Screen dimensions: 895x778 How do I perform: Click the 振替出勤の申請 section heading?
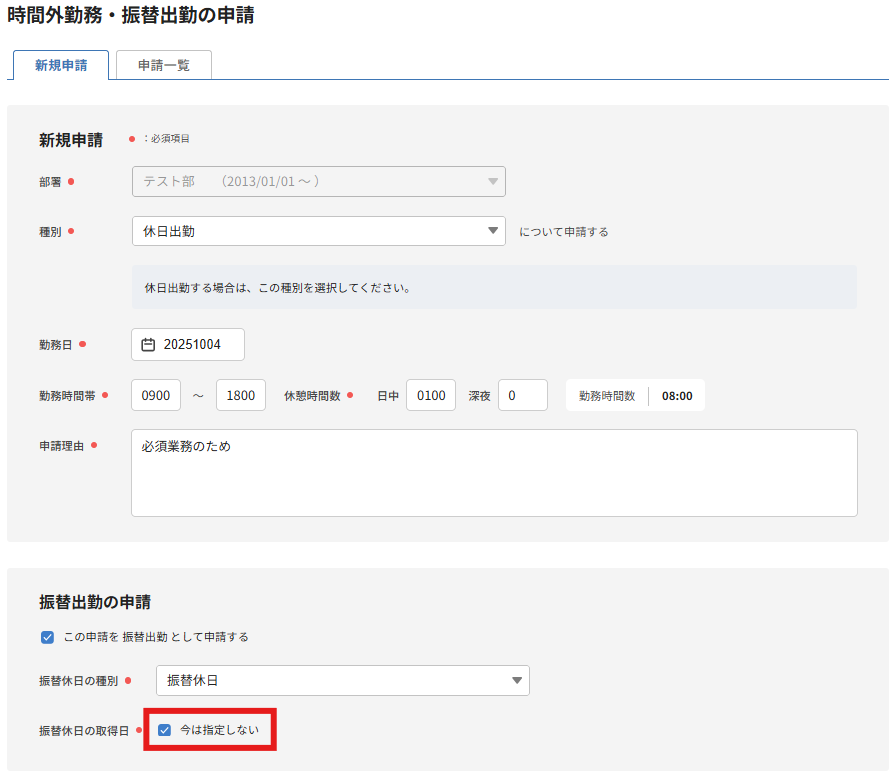click(95, 602)
